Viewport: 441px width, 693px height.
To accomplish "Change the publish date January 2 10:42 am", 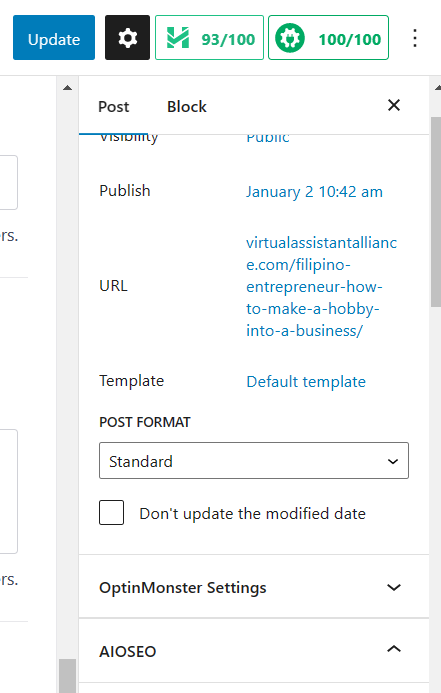I will tap(314, 192).
